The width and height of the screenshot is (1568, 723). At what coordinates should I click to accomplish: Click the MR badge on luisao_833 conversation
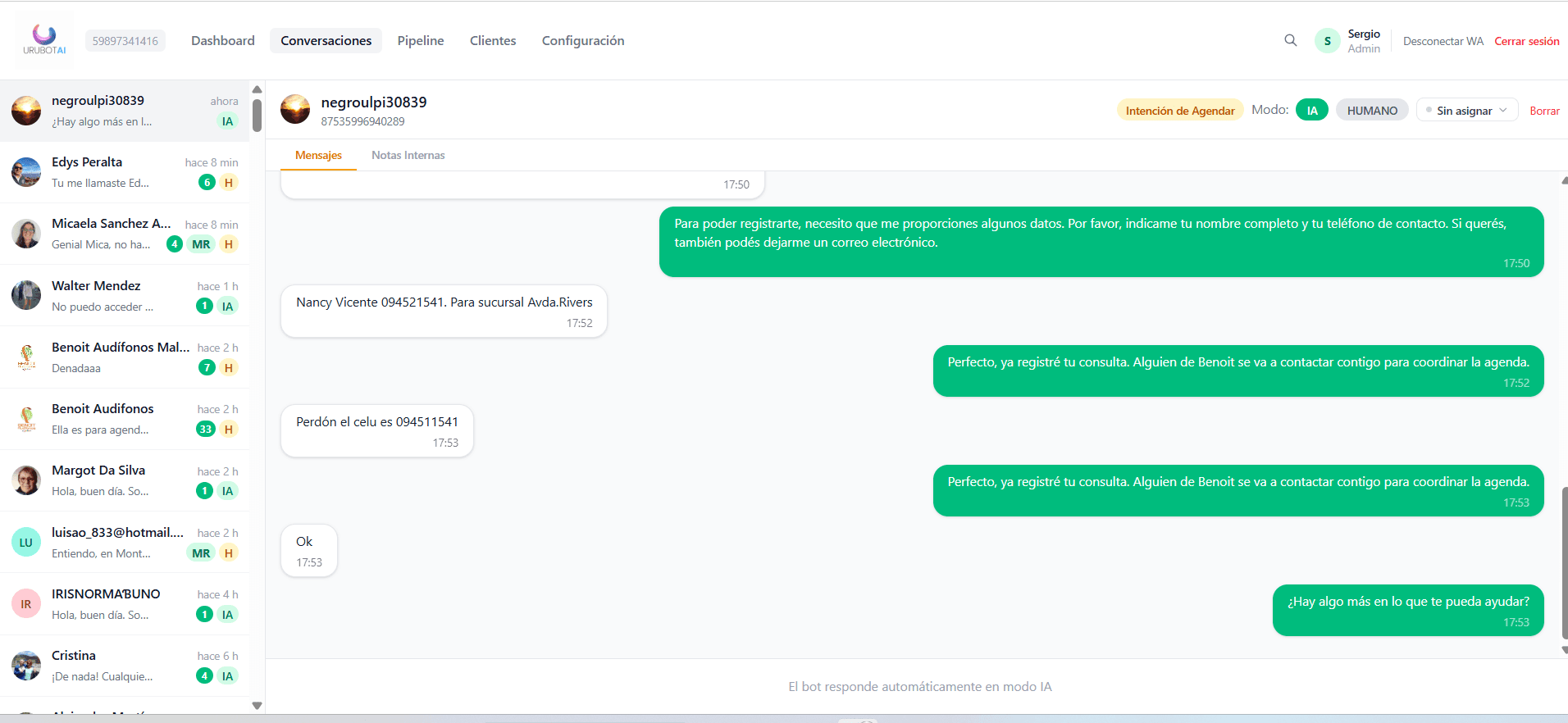click(201, 552)
